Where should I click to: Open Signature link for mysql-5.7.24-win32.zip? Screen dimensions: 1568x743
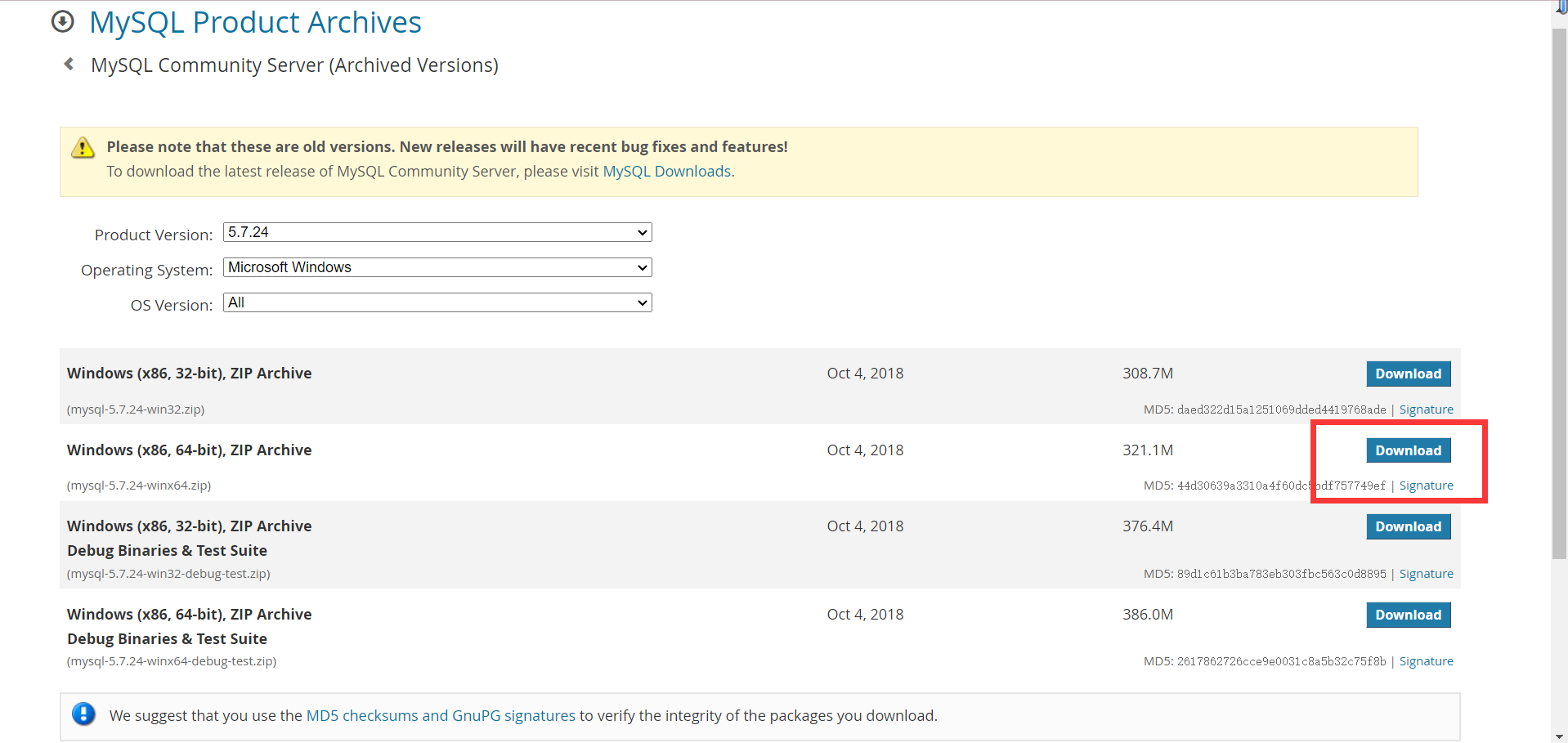1427,410
